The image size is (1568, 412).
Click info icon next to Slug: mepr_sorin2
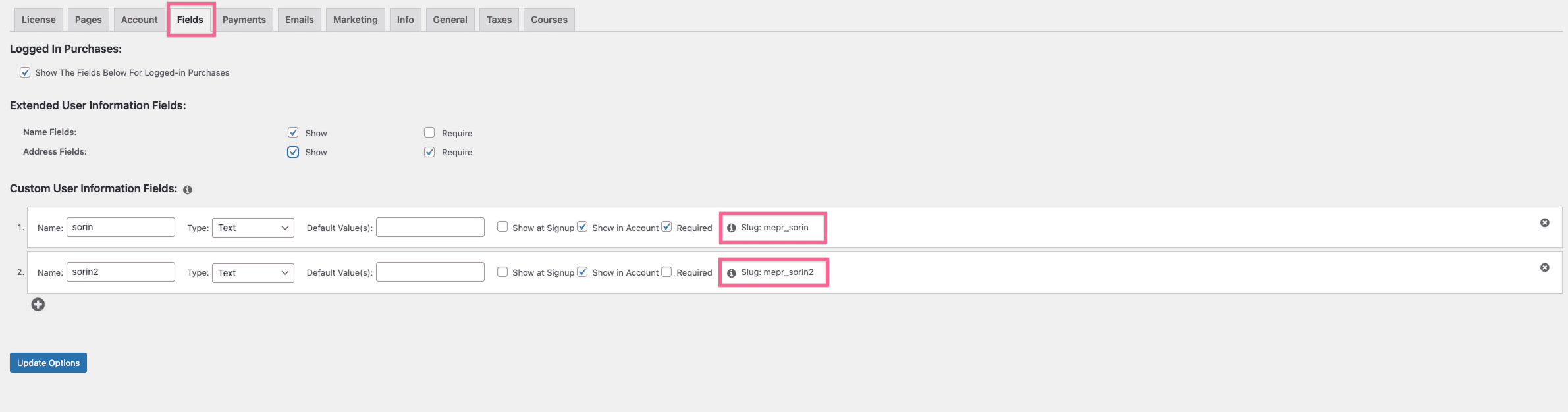tap(731, 273)
